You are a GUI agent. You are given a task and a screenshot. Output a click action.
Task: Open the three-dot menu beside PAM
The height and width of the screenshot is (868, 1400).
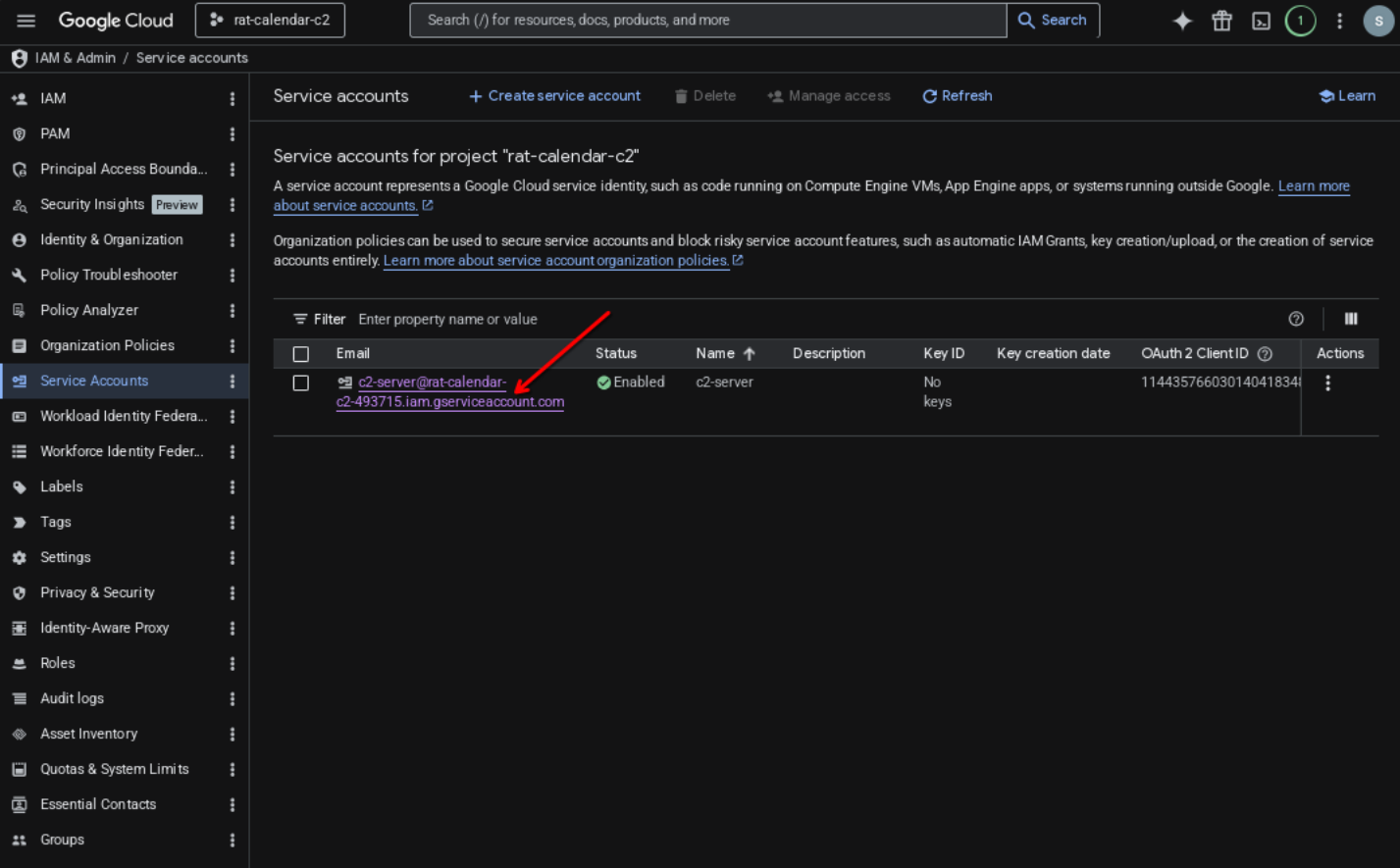(233, 133)
